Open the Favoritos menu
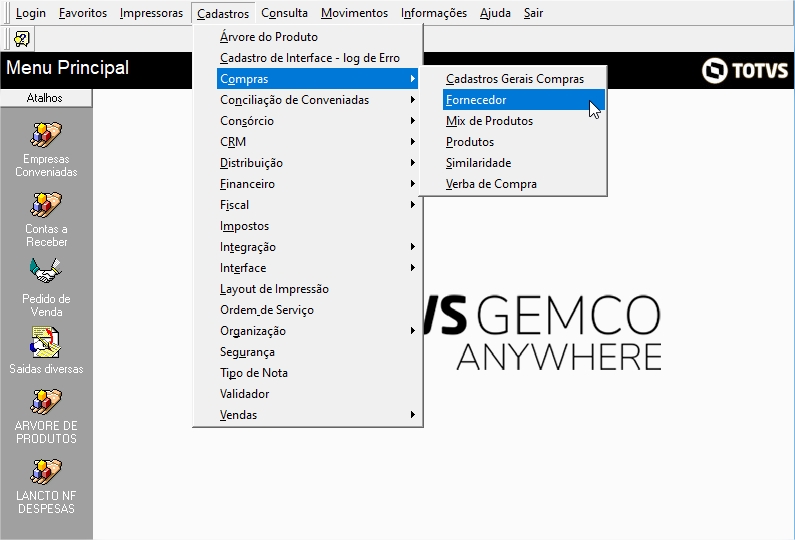 click(83, 13)
